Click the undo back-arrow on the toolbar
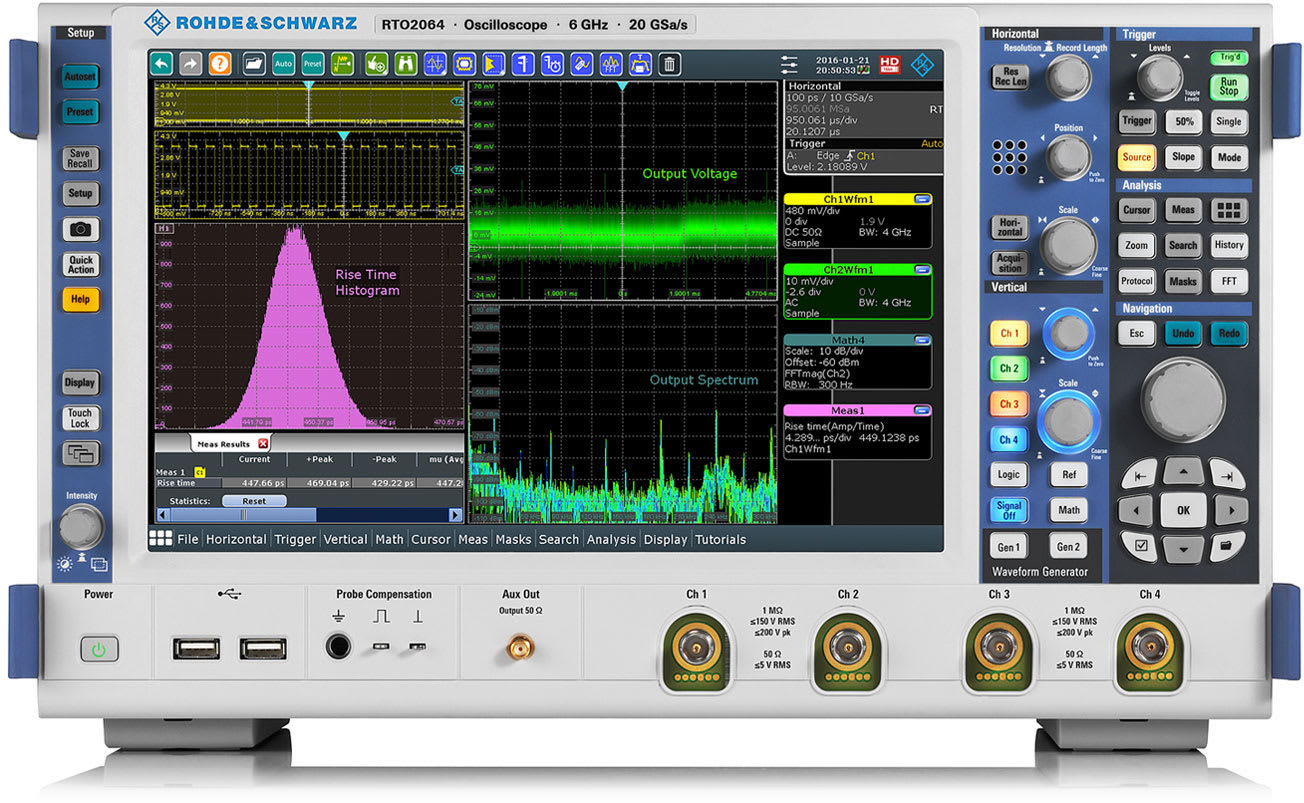 [x=162, y=63]
